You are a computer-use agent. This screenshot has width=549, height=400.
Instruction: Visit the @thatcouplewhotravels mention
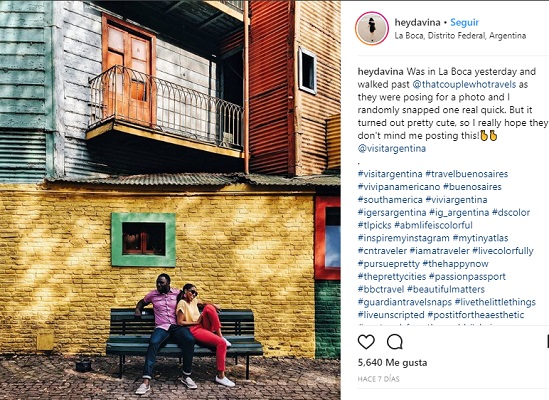tap(464, 84)
